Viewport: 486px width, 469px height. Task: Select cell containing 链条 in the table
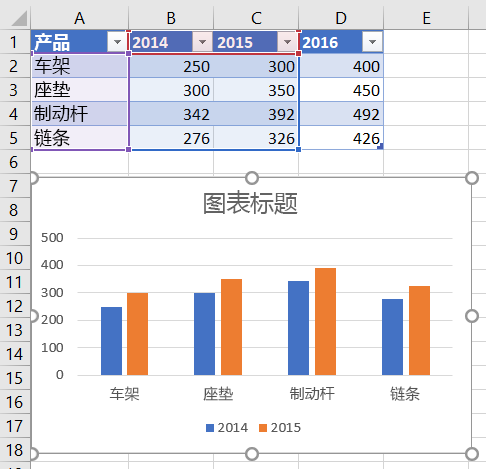(79, 138)
